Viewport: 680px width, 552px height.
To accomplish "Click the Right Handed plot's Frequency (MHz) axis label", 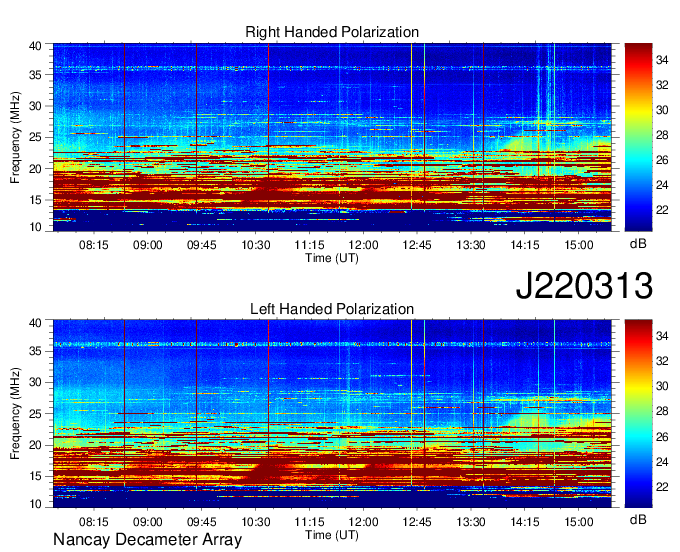I will (x=15, y=137).
